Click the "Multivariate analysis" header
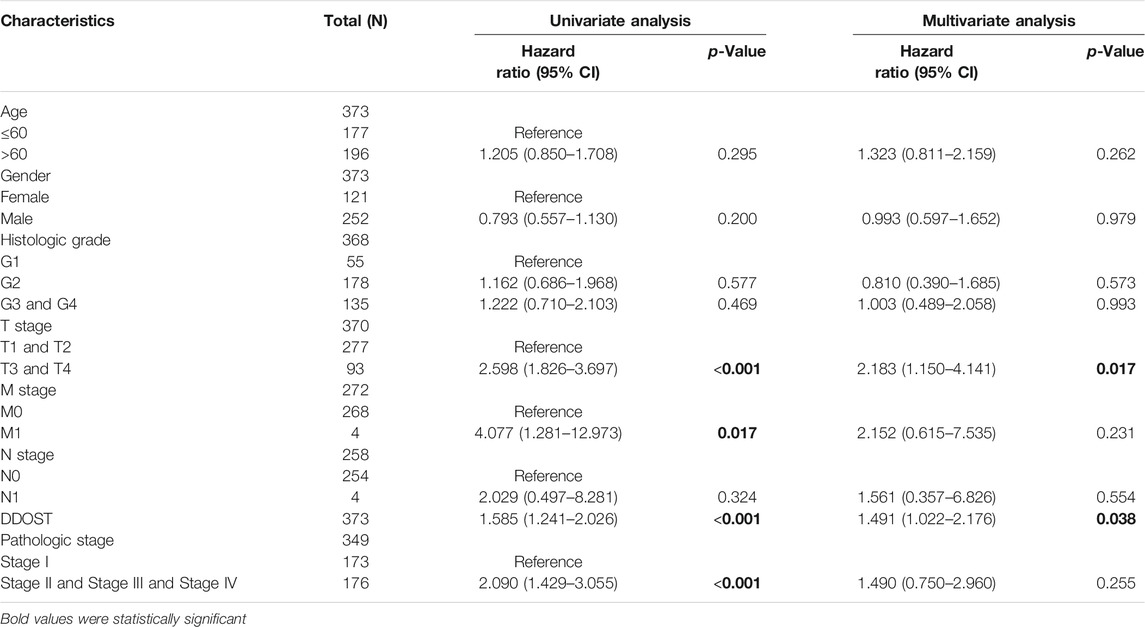Image resolution: width=1145 pixels, height=627 pixels. [x=998, y=21]
